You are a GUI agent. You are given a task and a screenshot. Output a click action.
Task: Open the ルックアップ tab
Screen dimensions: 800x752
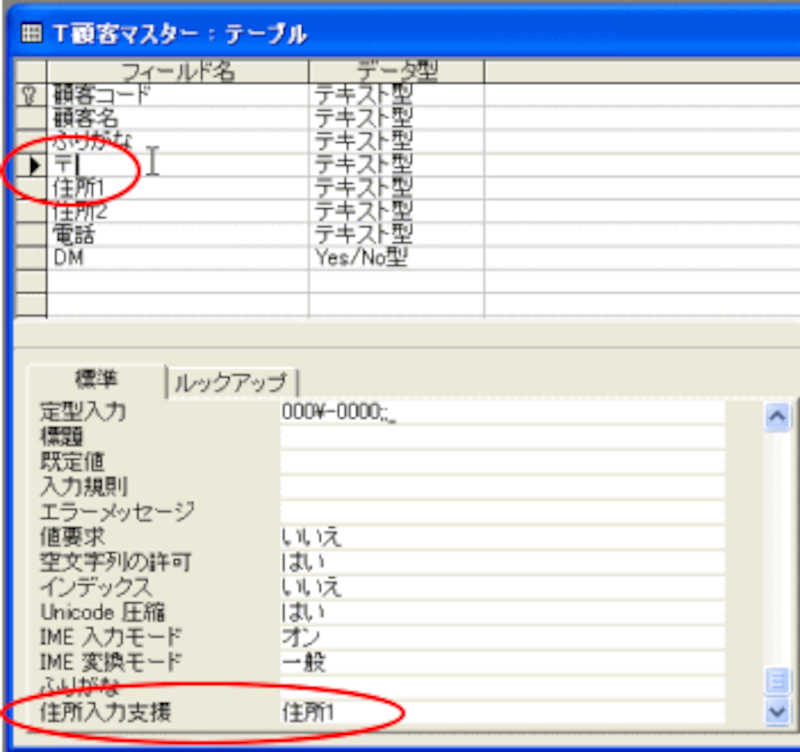pyautogui.click(x=231, y=381)
